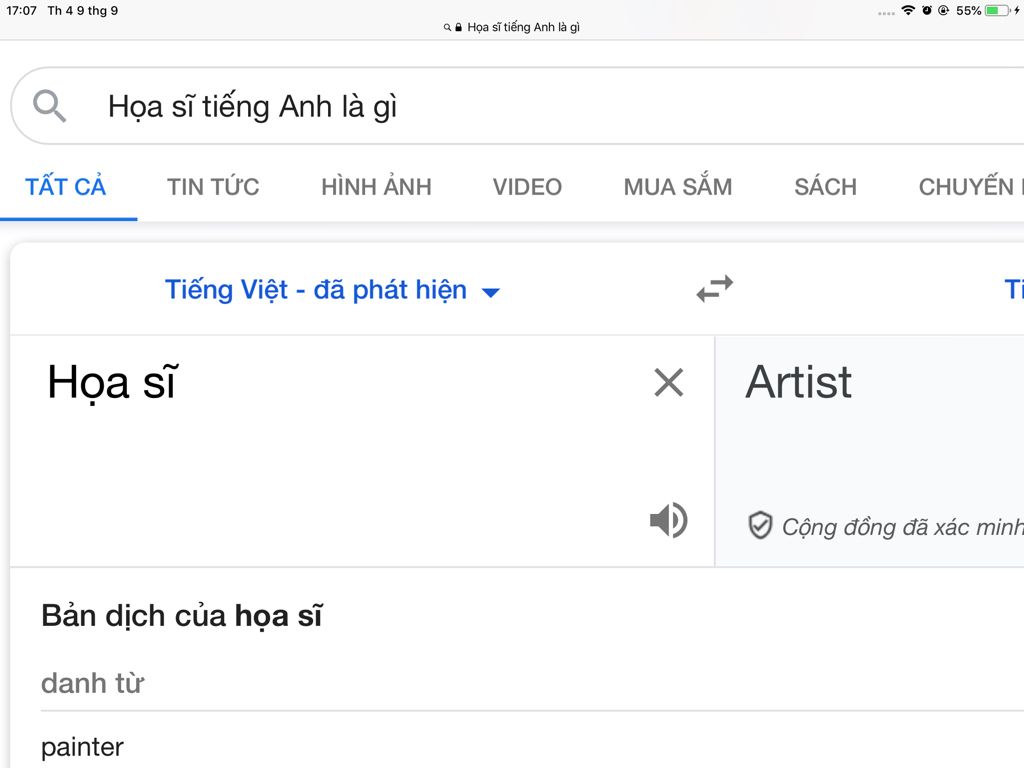Tap the battery indicator in status bar

click(x=997, y=10)
